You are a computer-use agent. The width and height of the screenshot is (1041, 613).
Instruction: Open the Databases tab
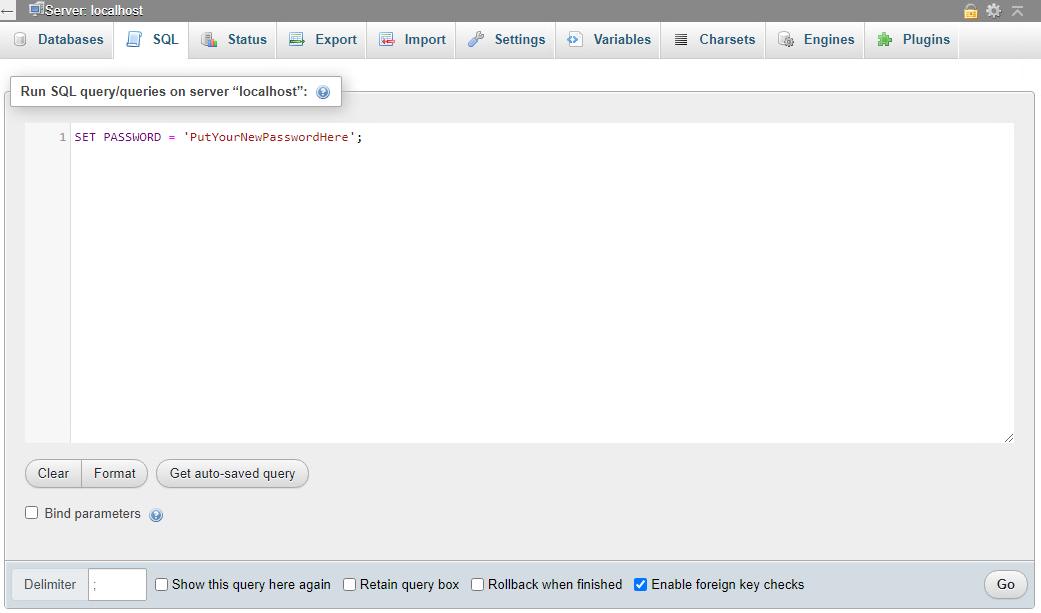[58, 40]
